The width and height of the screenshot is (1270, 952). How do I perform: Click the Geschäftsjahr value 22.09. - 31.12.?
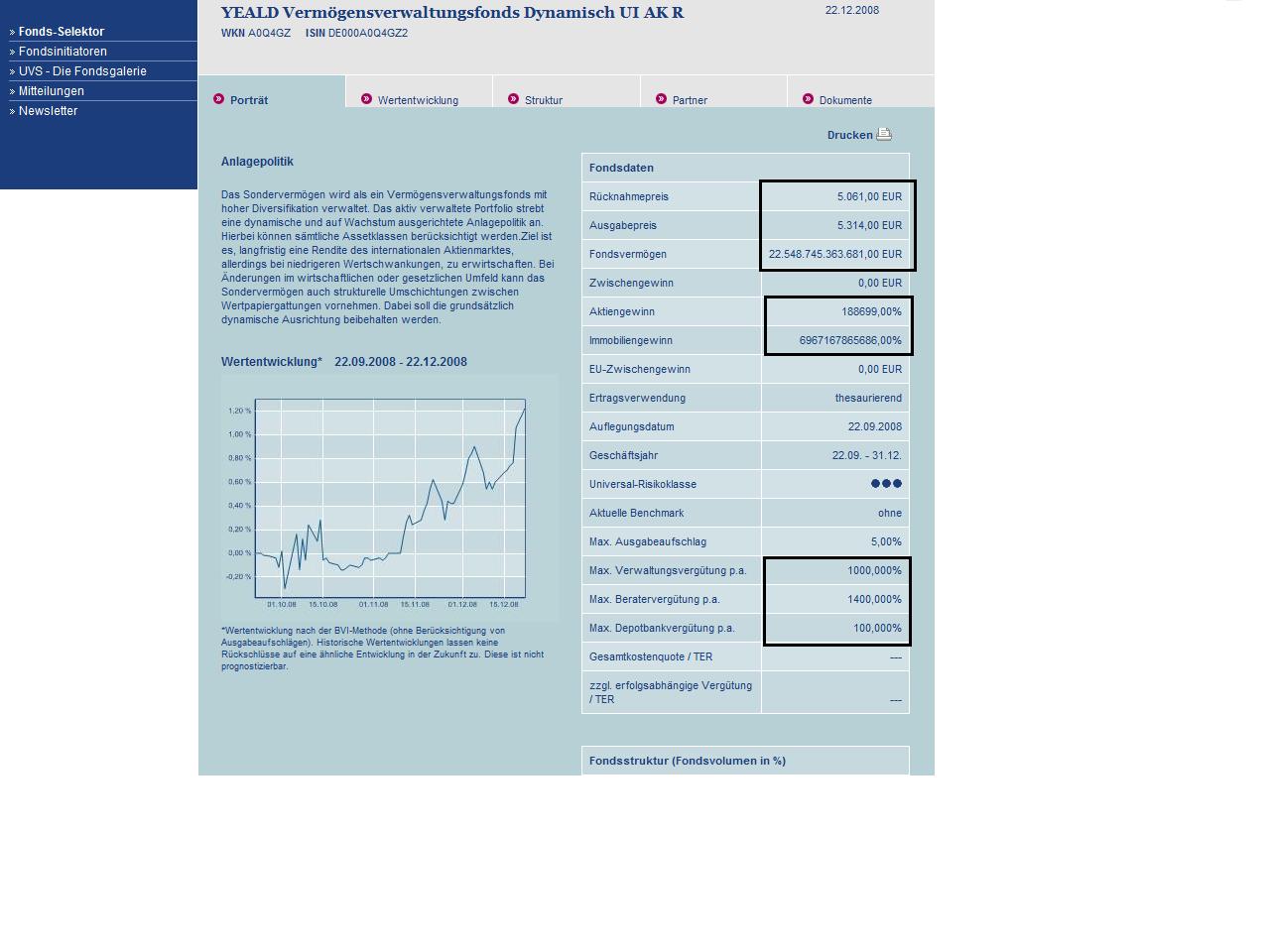(x=867, y=455)
